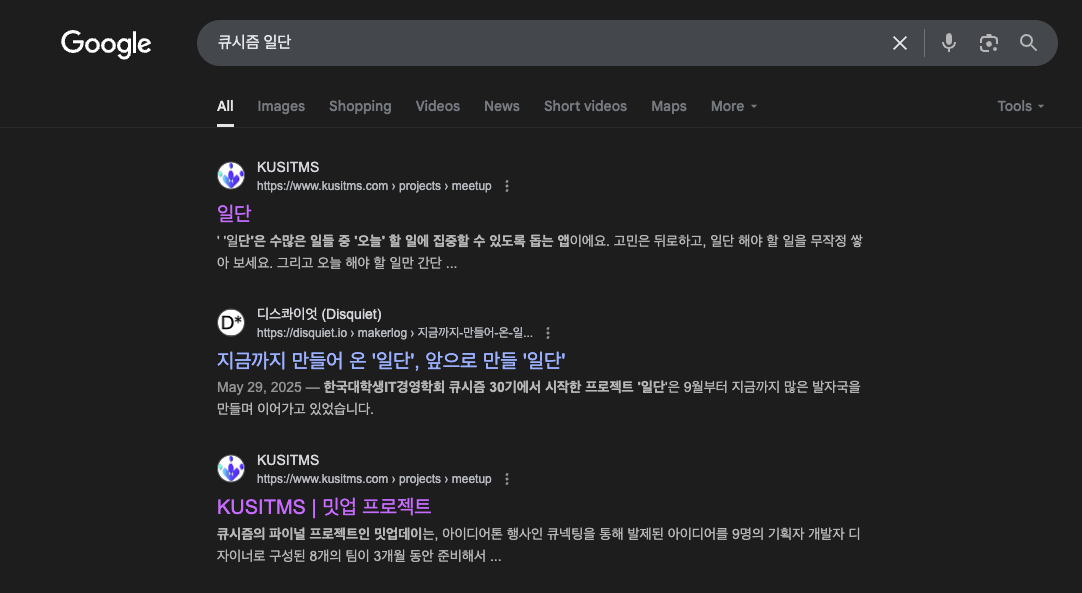Click snippet mentioning 한국대학생IT경영학회 큐시즘 30기
Viewport: 1082px width, 593px height.
(x=538, y=398)
